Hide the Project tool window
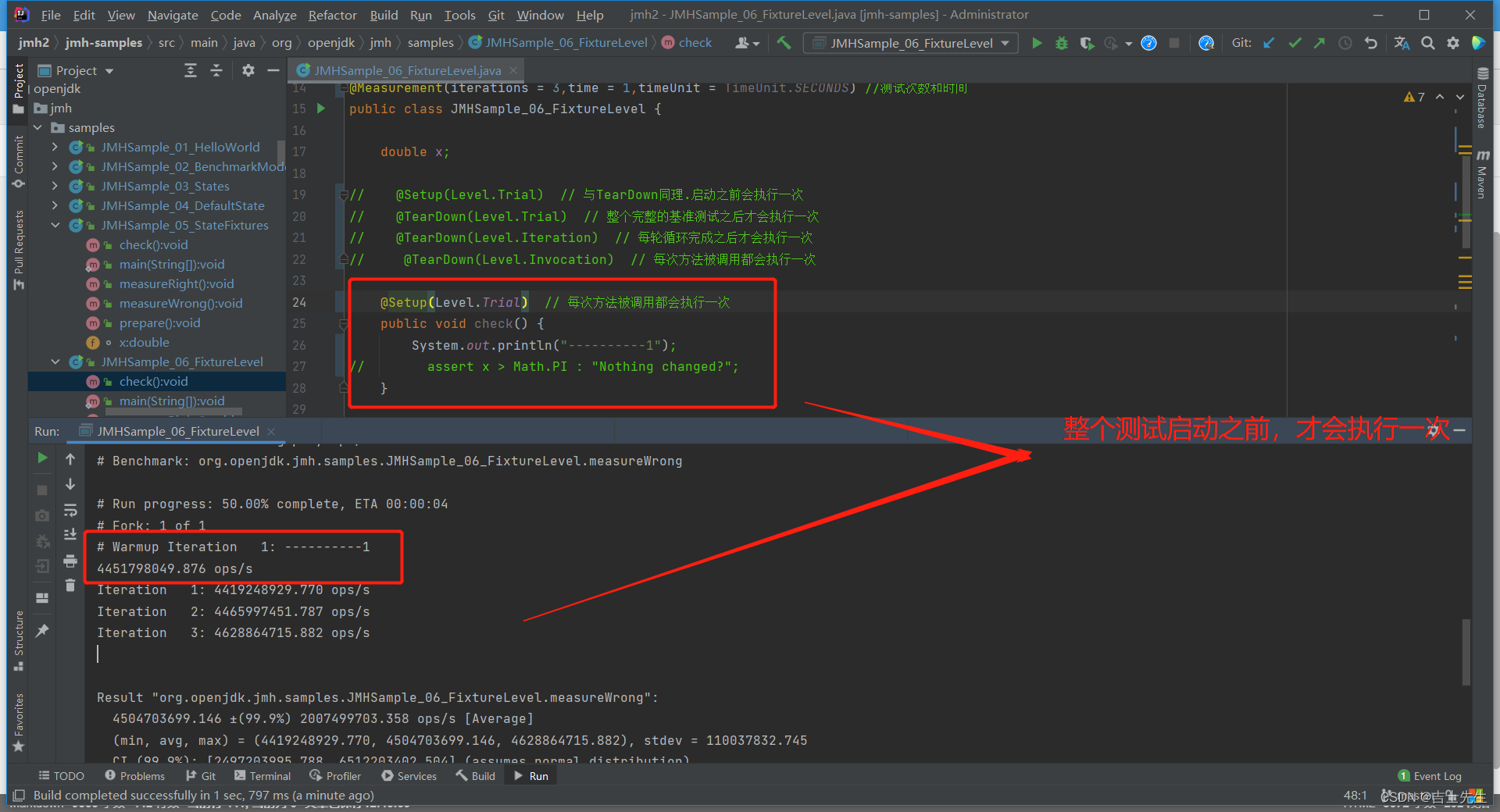The height and width of the screenshot is (812, 1500). click(273, 70)
